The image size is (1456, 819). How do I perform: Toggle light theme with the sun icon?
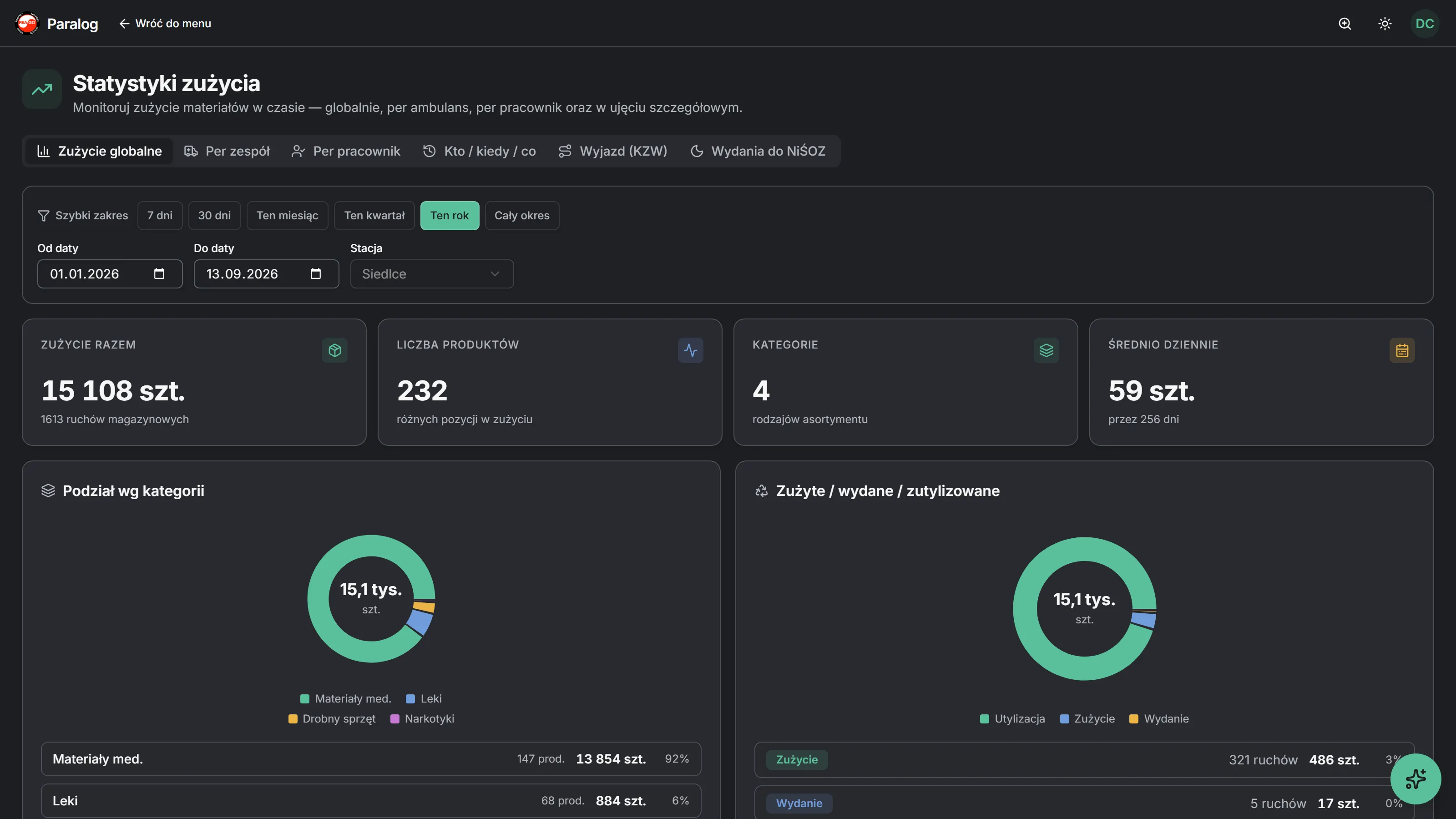pyautogui.click(x=1385, y=23)
